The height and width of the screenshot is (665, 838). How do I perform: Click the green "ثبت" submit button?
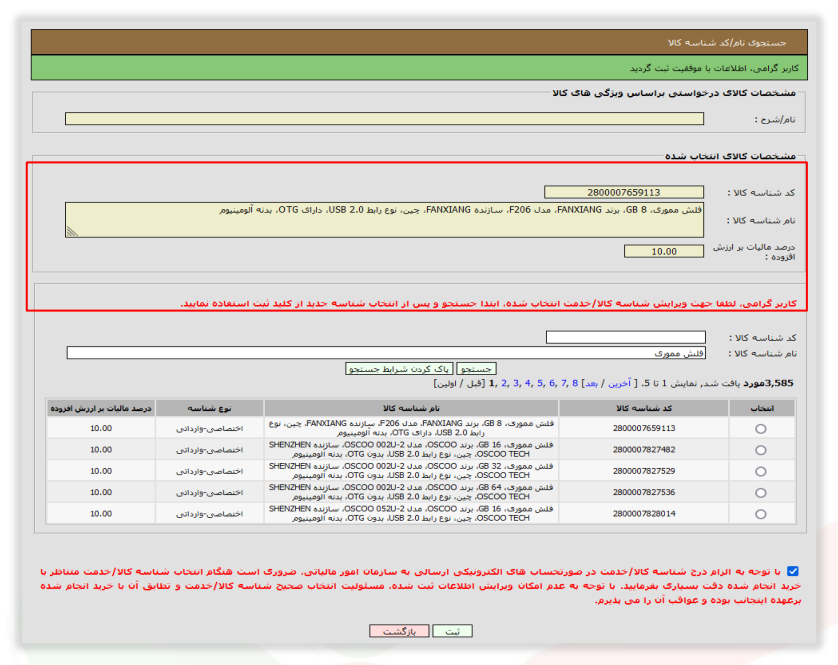tap(452, 631)
